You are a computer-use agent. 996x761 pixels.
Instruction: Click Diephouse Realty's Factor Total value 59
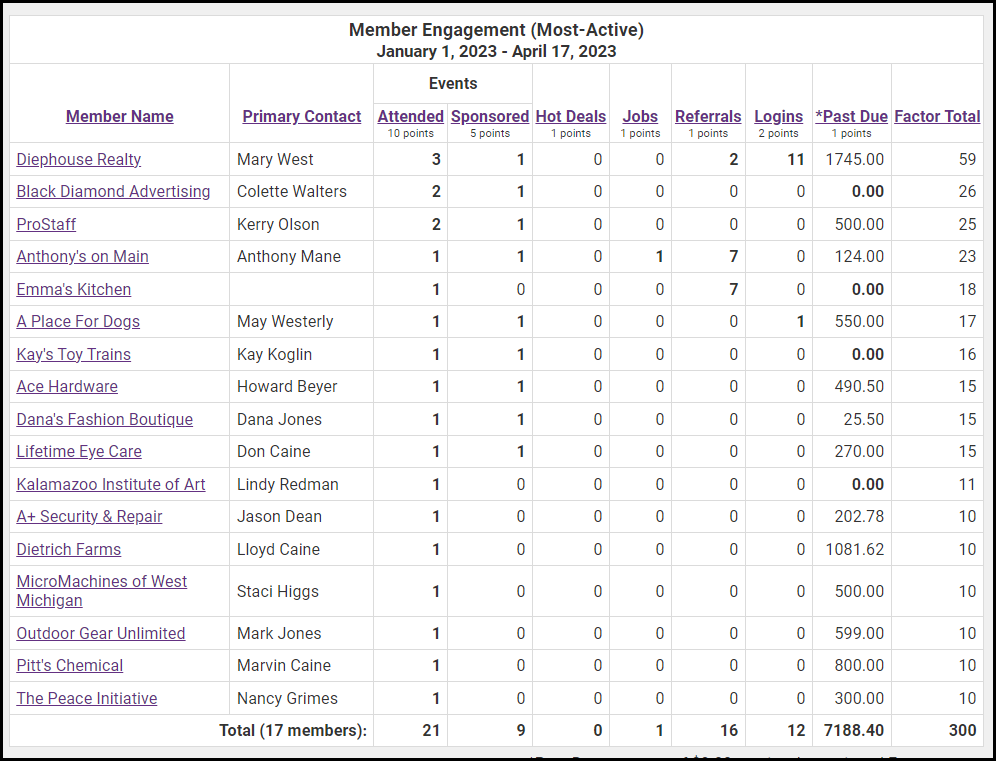pos(967,159)
